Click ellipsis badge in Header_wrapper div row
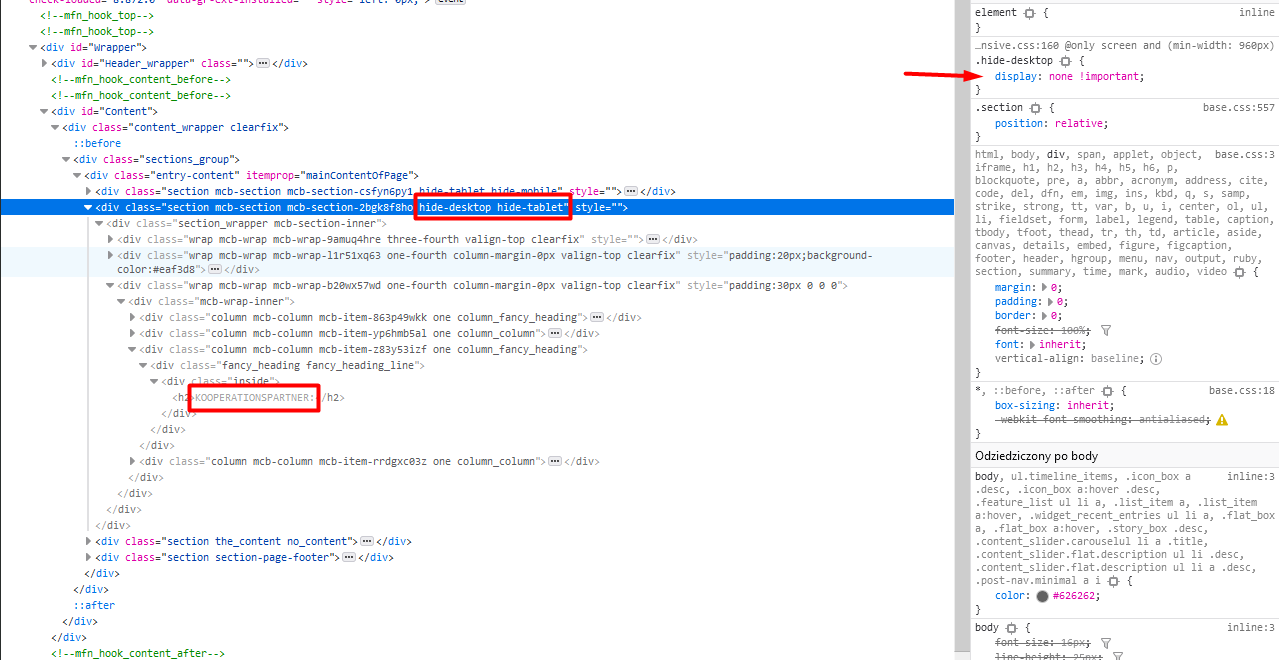The width and height of the screenshot is (1279, 660). pyautogui.click(x=263, y=63)
